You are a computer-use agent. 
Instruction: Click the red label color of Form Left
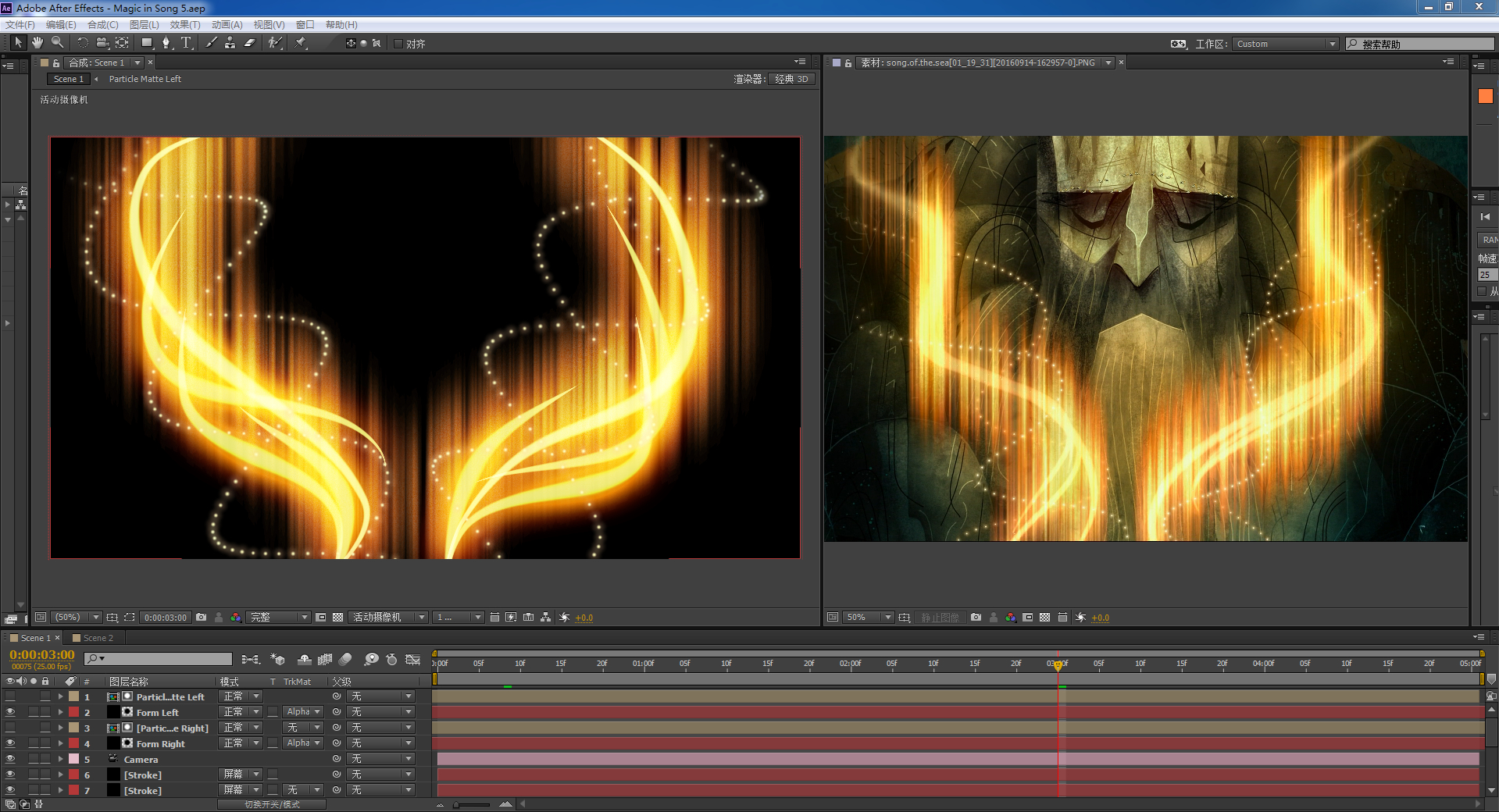(74, 712)
